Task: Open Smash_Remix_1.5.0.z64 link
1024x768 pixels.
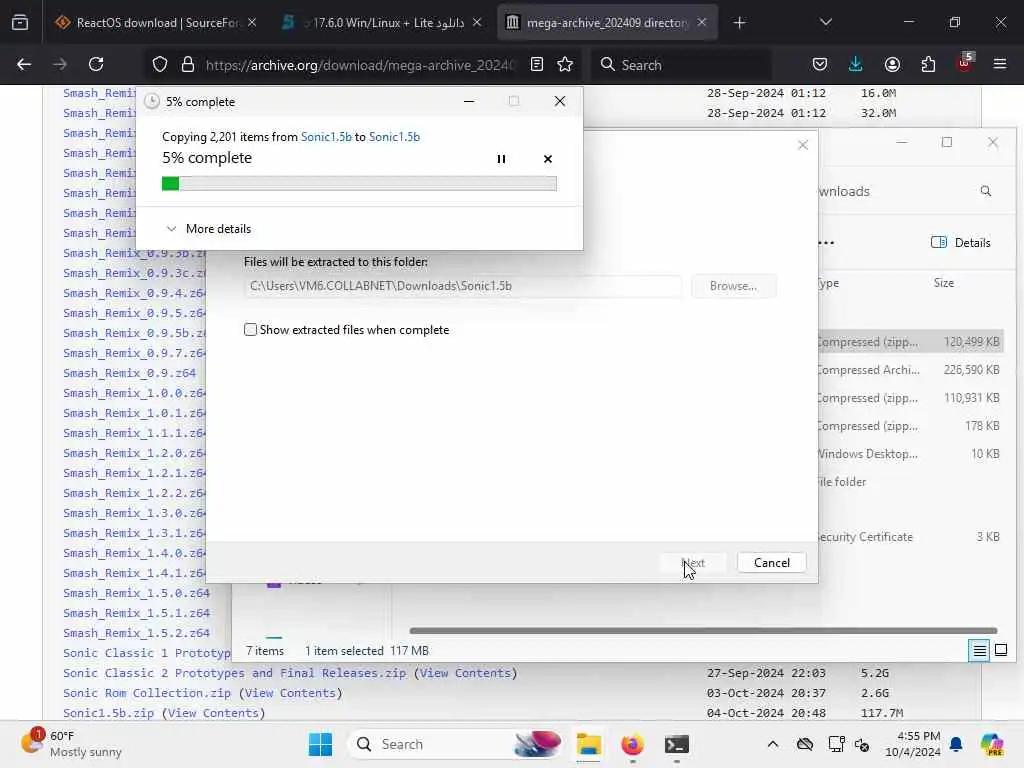Action: (136, 593)
